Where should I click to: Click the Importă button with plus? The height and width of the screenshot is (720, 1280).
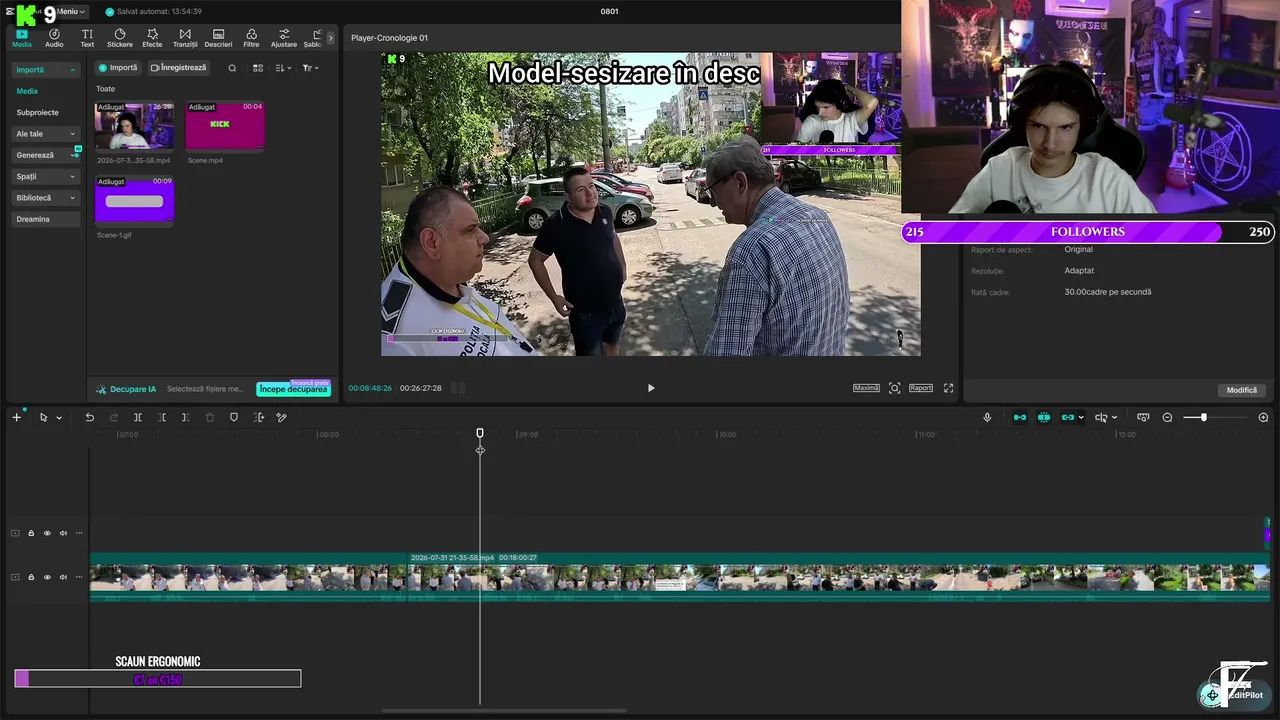coord(118,68)
